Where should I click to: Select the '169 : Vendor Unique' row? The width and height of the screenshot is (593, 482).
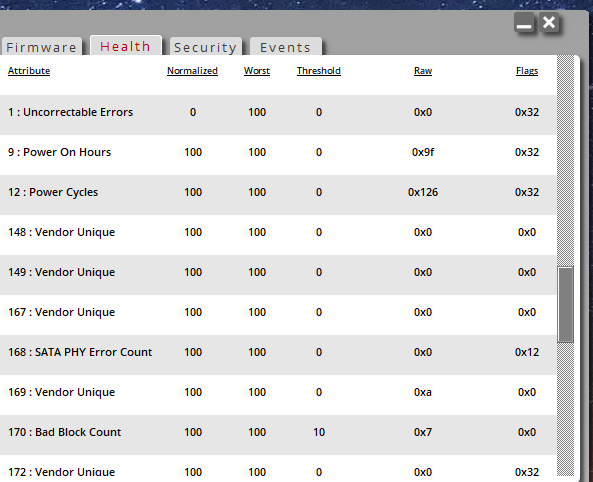pos(278,395)
